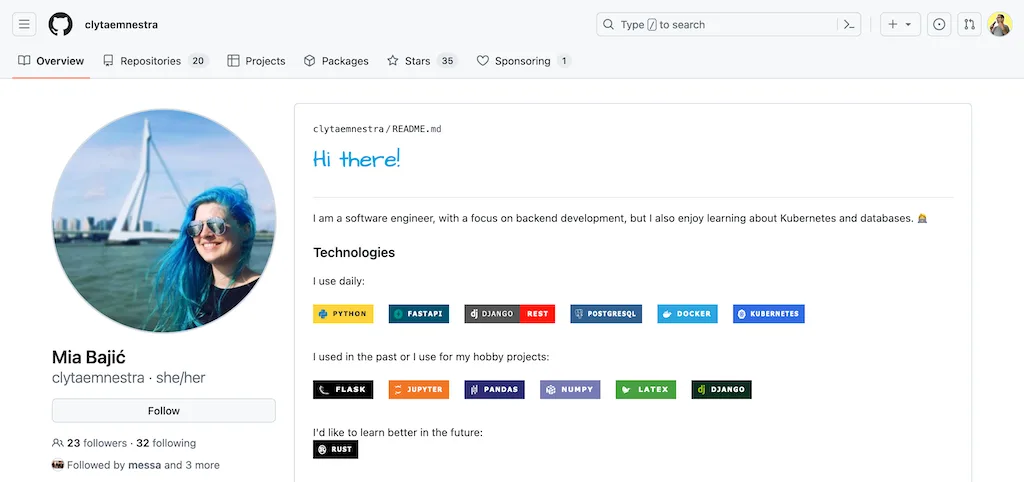Viewport: 1024px width, 482px height.
Task: Open the issues icon in header
Action: (x=939, y=25)
